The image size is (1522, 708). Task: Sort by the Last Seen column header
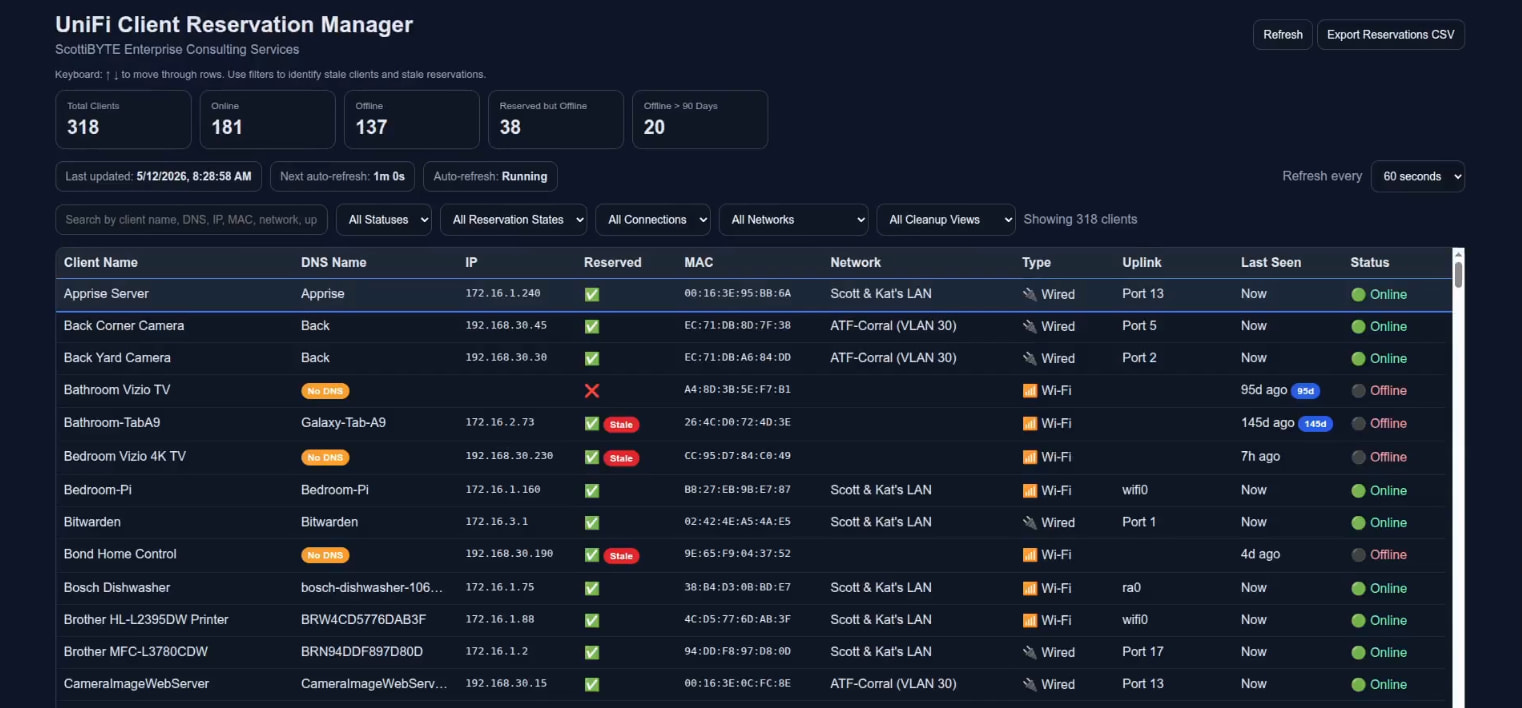(1271, 262)
